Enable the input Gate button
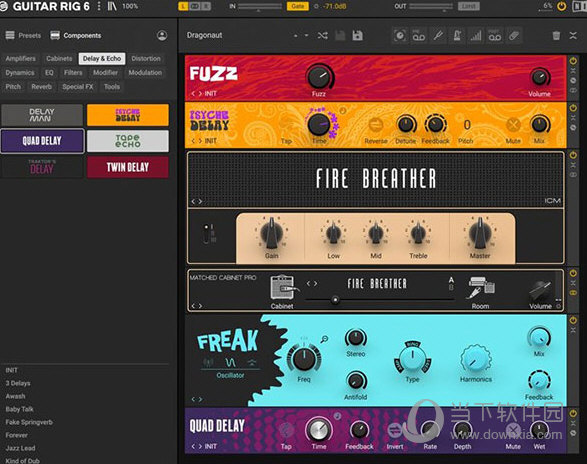Screen dimensions: 587x464 298,6
